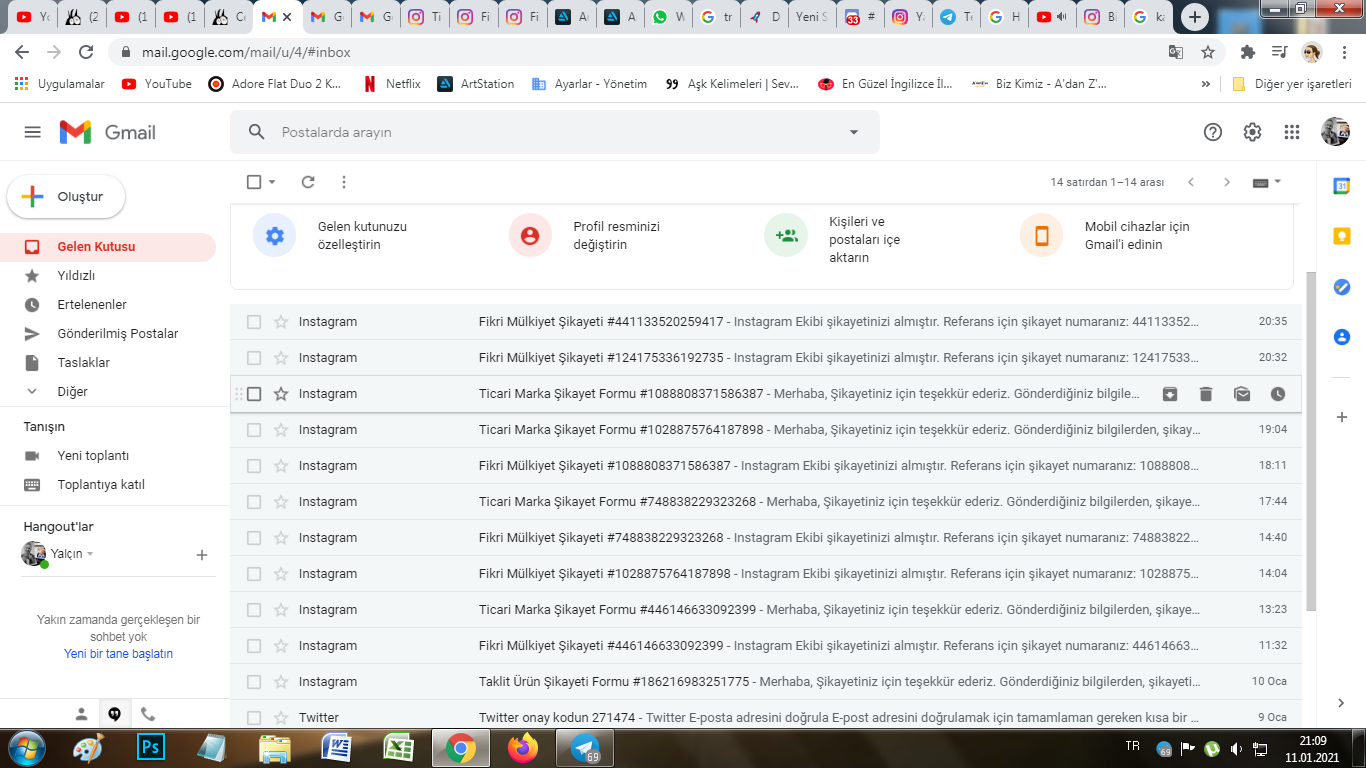
Task: Go to newer messages page arrow
Action: point(1191,182)
